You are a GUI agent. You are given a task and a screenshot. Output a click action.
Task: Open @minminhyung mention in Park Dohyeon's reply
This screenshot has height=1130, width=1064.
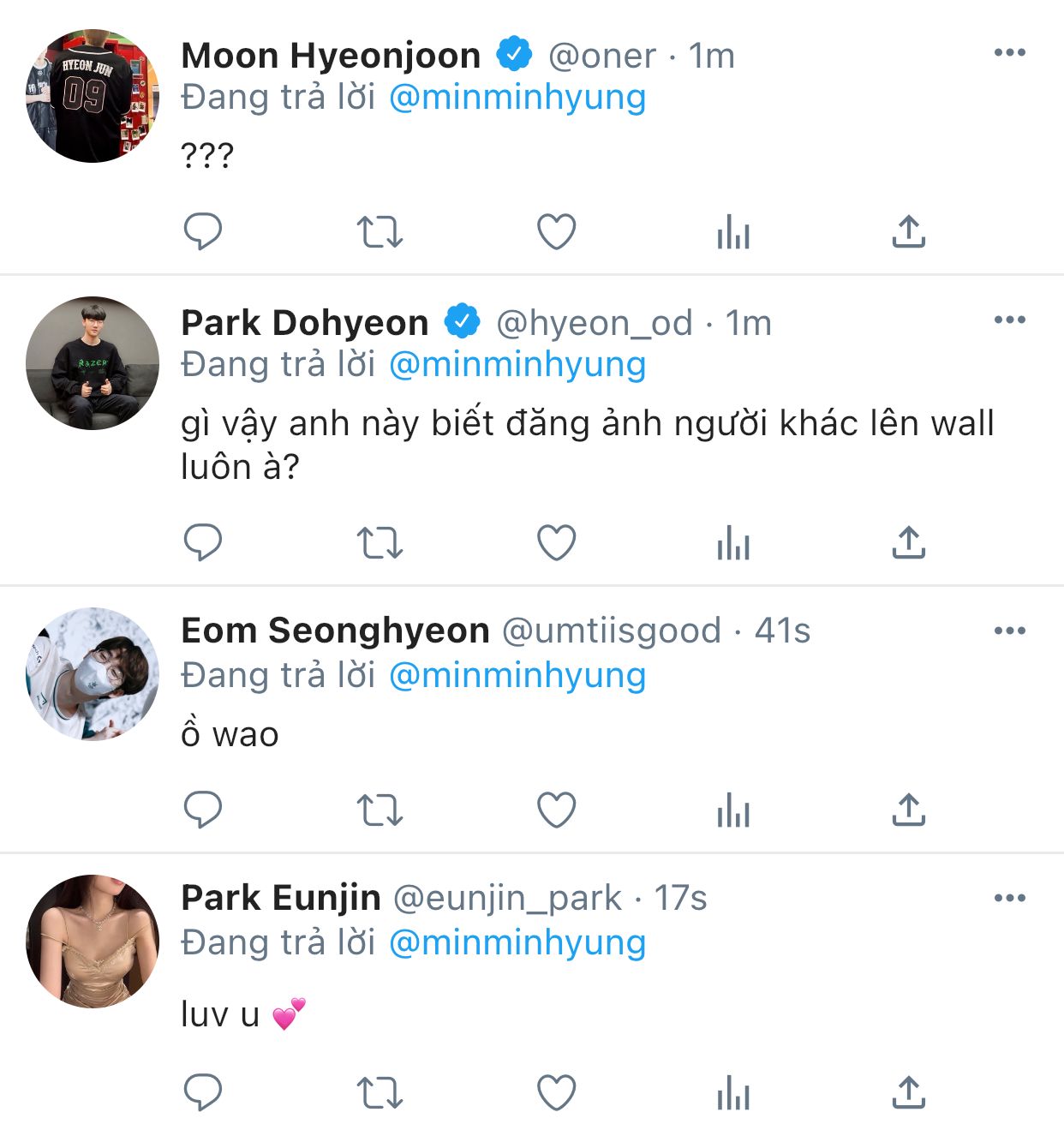click(517, 365)
